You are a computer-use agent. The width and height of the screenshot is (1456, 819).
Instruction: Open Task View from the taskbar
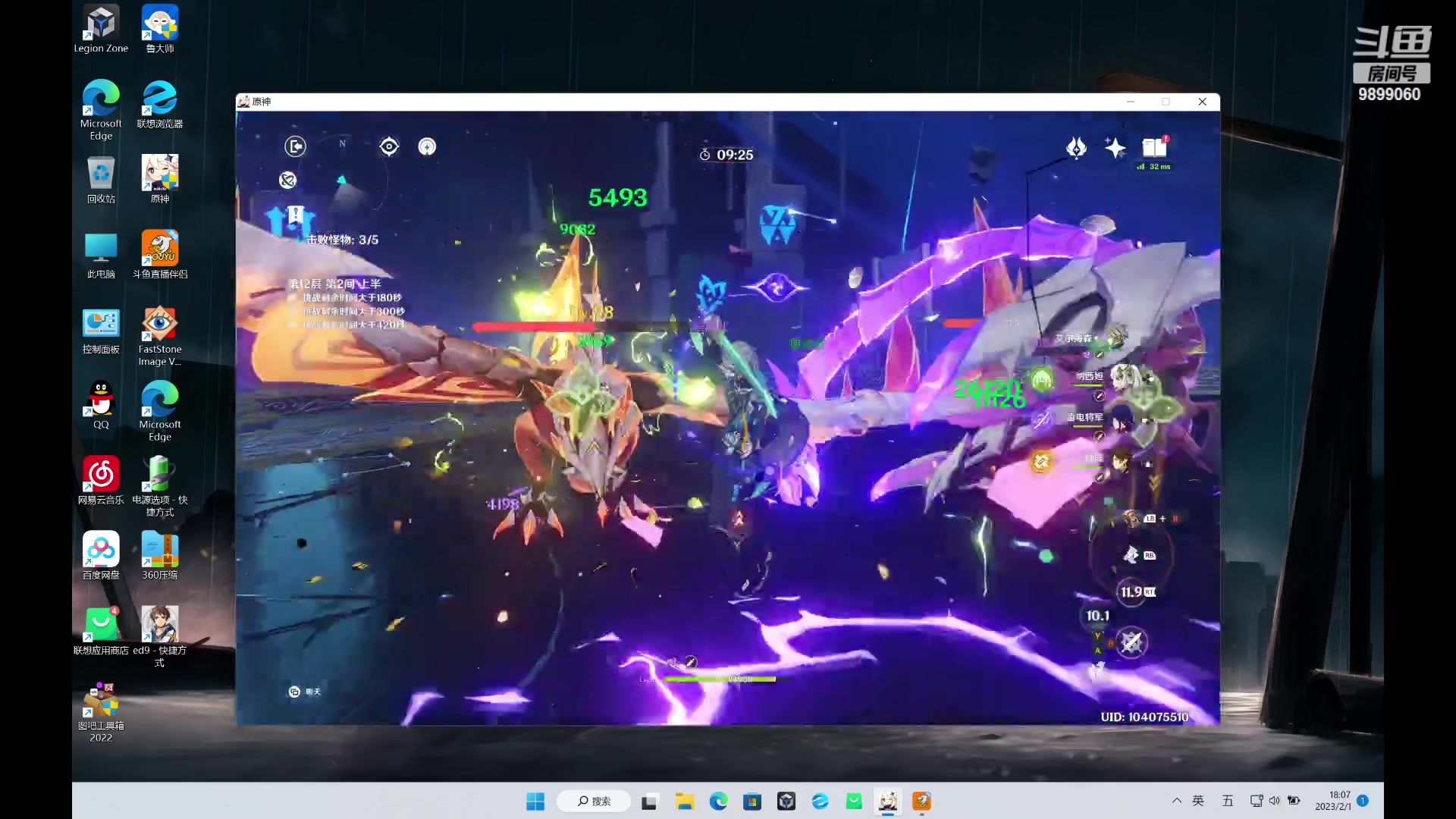649,802
